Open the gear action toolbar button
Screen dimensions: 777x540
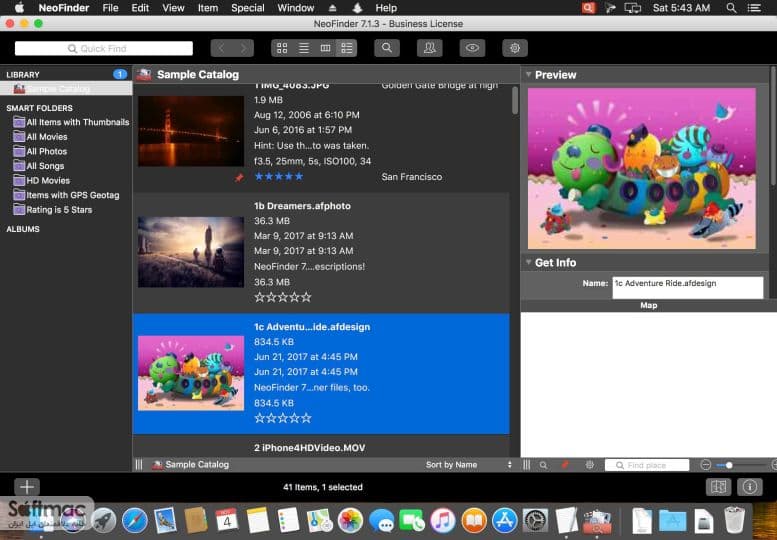[x=515, y=48]
